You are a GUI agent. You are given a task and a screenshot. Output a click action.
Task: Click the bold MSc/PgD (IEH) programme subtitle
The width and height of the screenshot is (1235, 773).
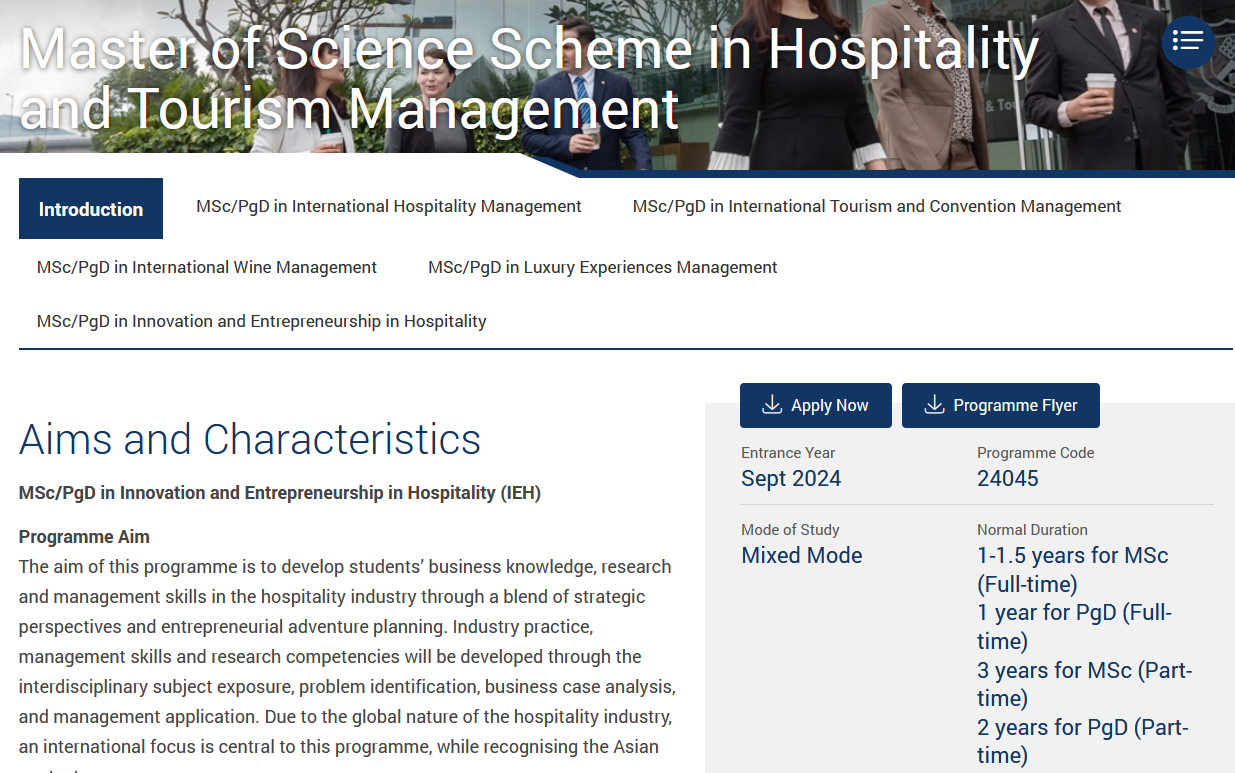point(279,493)
